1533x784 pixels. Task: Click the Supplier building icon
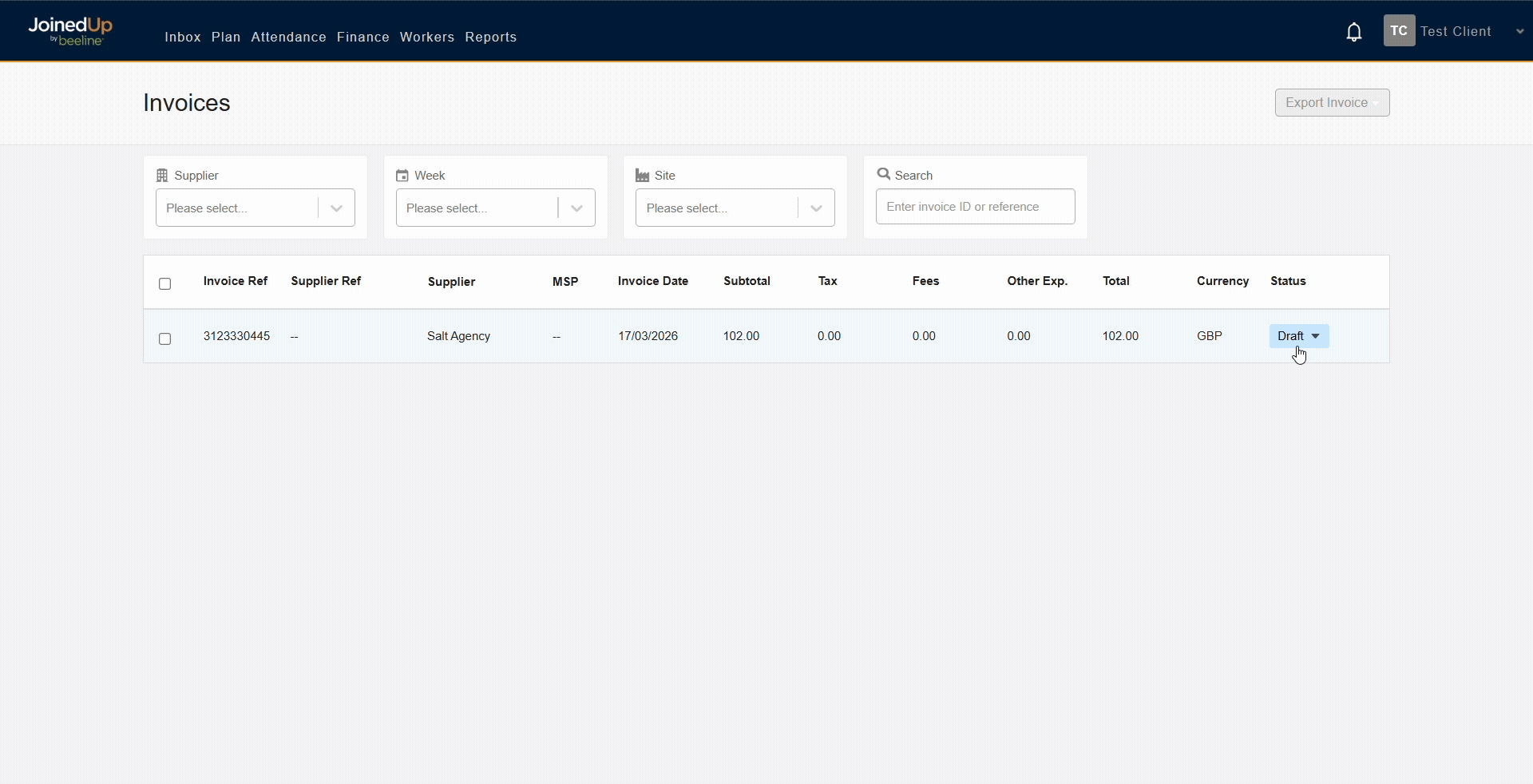[162, 176]
